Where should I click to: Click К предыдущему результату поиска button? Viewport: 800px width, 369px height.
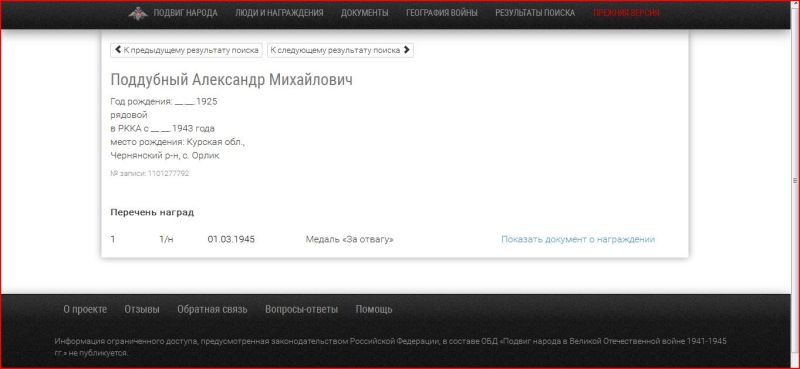point(186,50)
